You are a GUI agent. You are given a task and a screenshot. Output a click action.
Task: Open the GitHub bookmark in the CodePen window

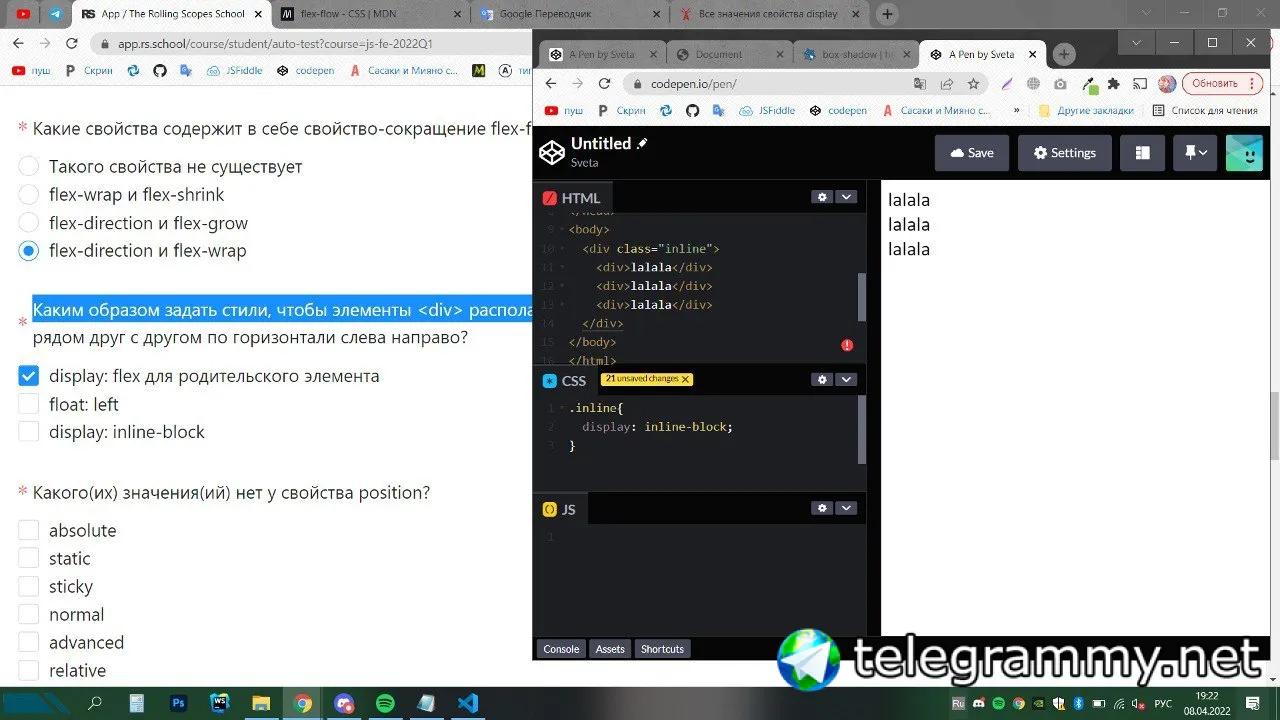(692, 111)
